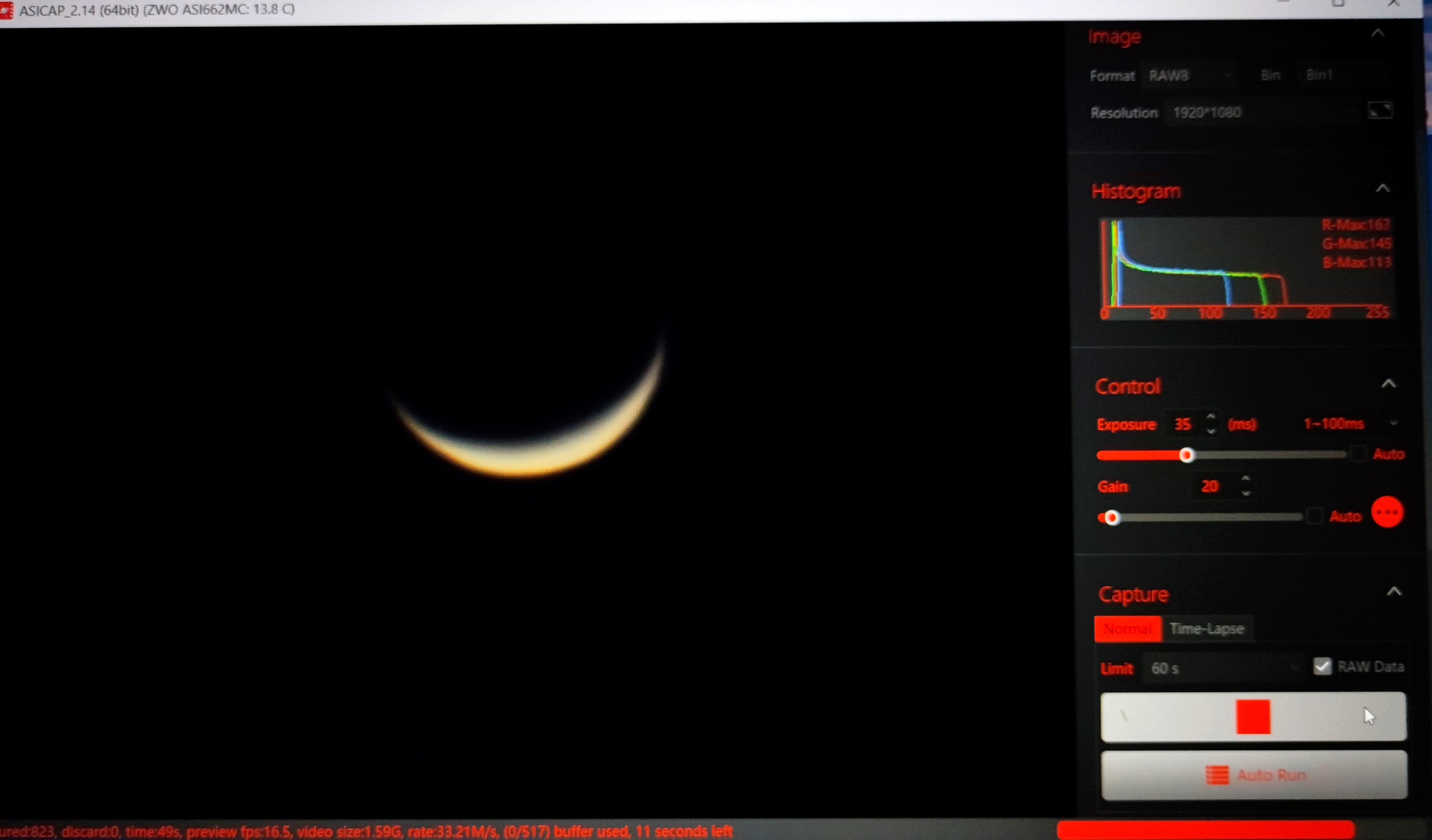Click the red capture progress bar

coord(1206,830)
